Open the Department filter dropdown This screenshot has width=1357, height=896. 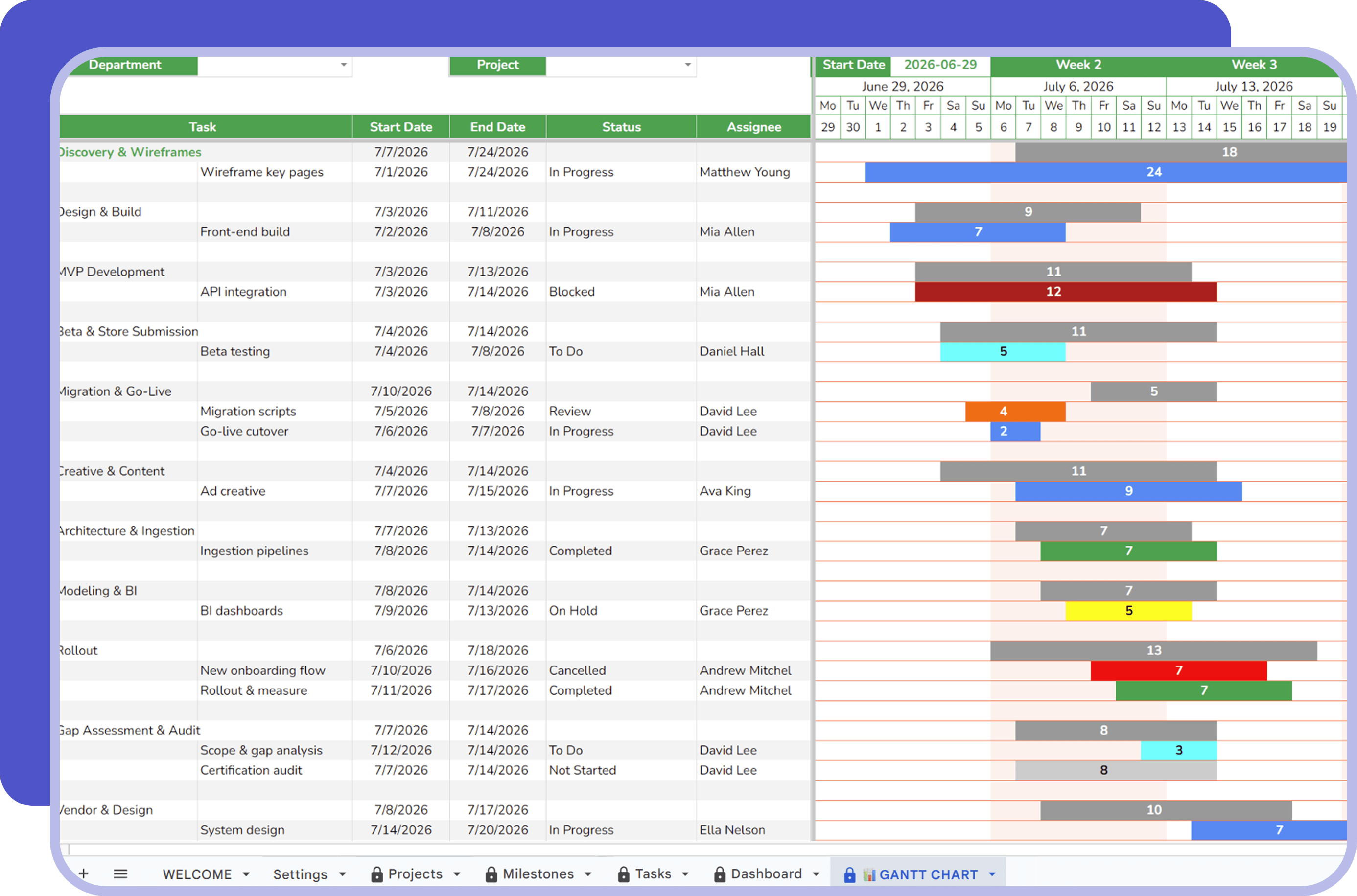(x=344, y=65)
